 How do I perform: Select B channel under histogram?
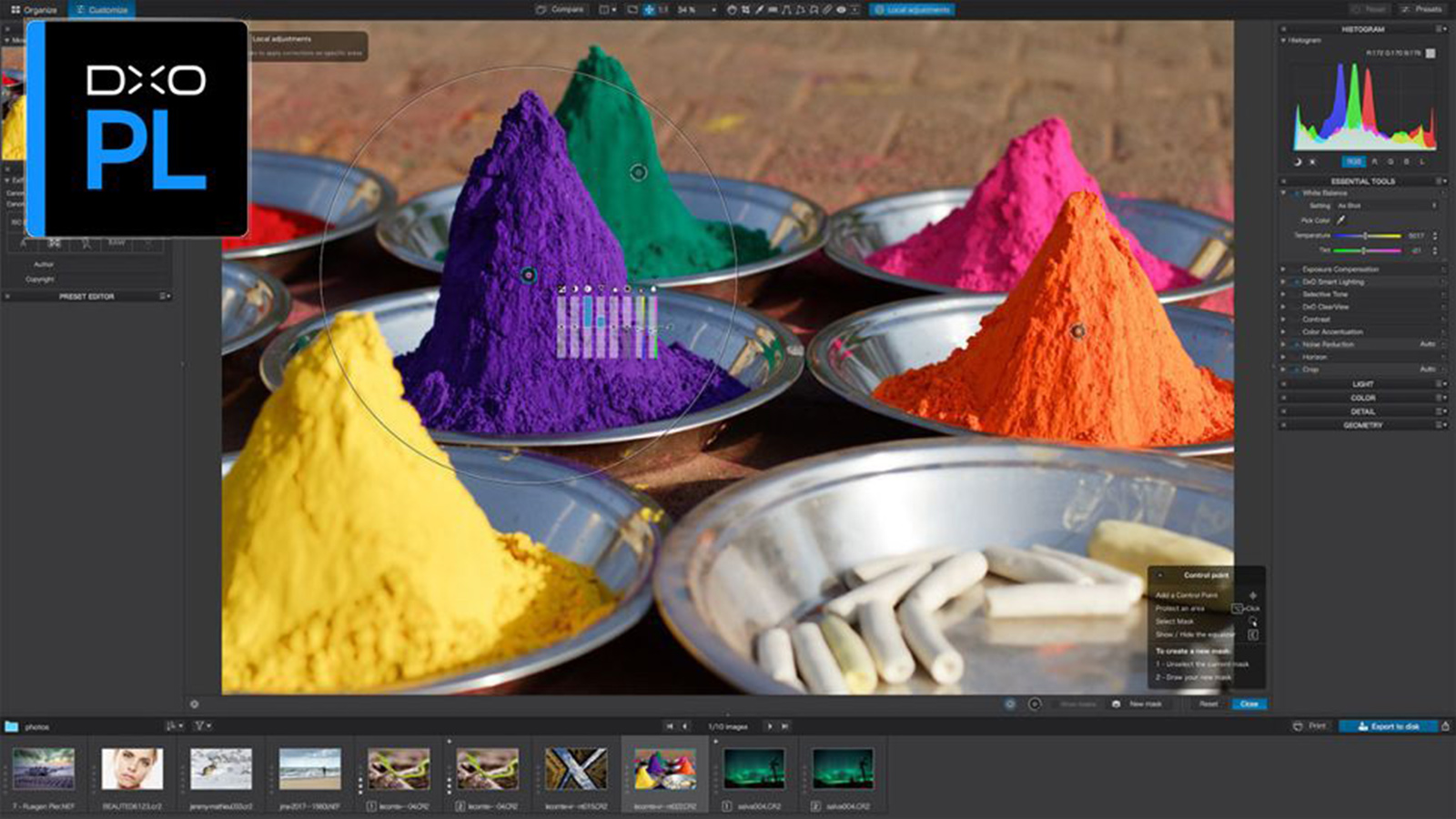tap(1406, 162)
